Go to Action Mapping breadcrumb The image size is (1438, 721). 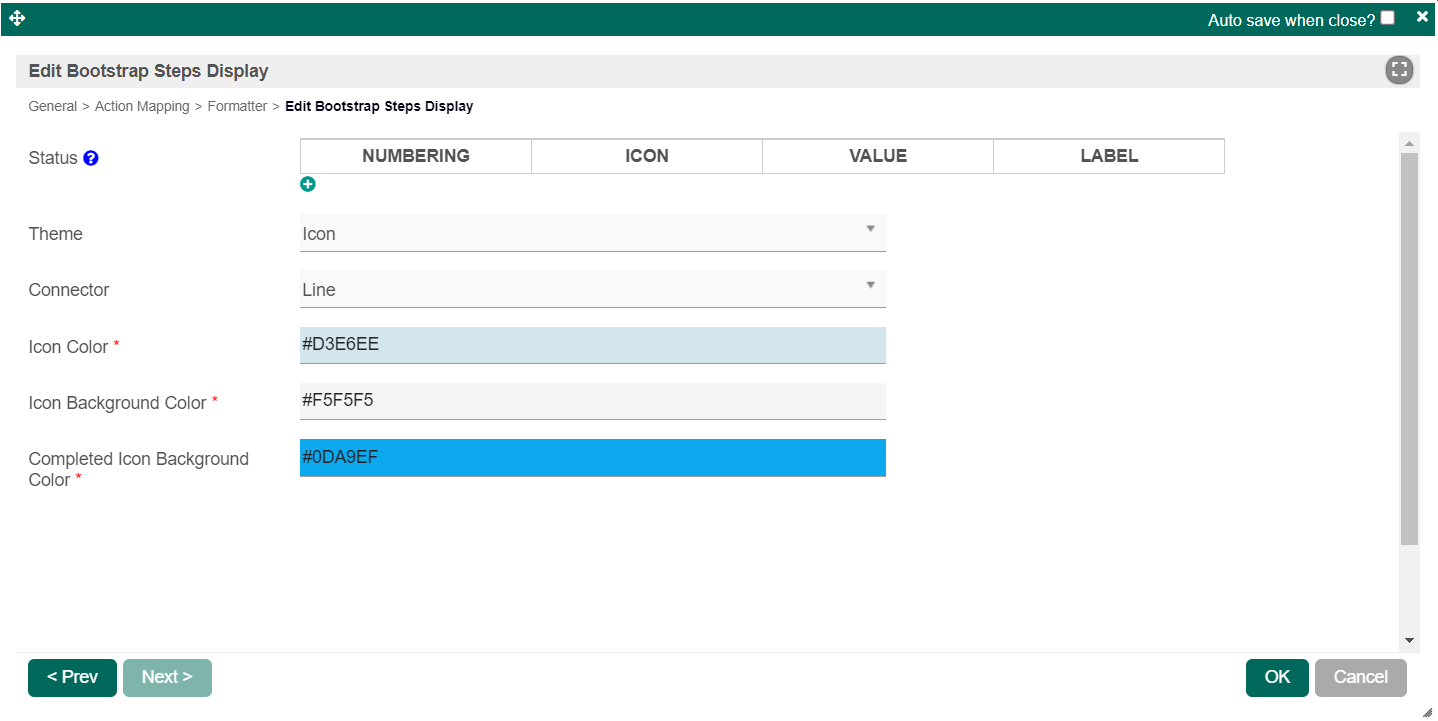[x=142, y=106]
